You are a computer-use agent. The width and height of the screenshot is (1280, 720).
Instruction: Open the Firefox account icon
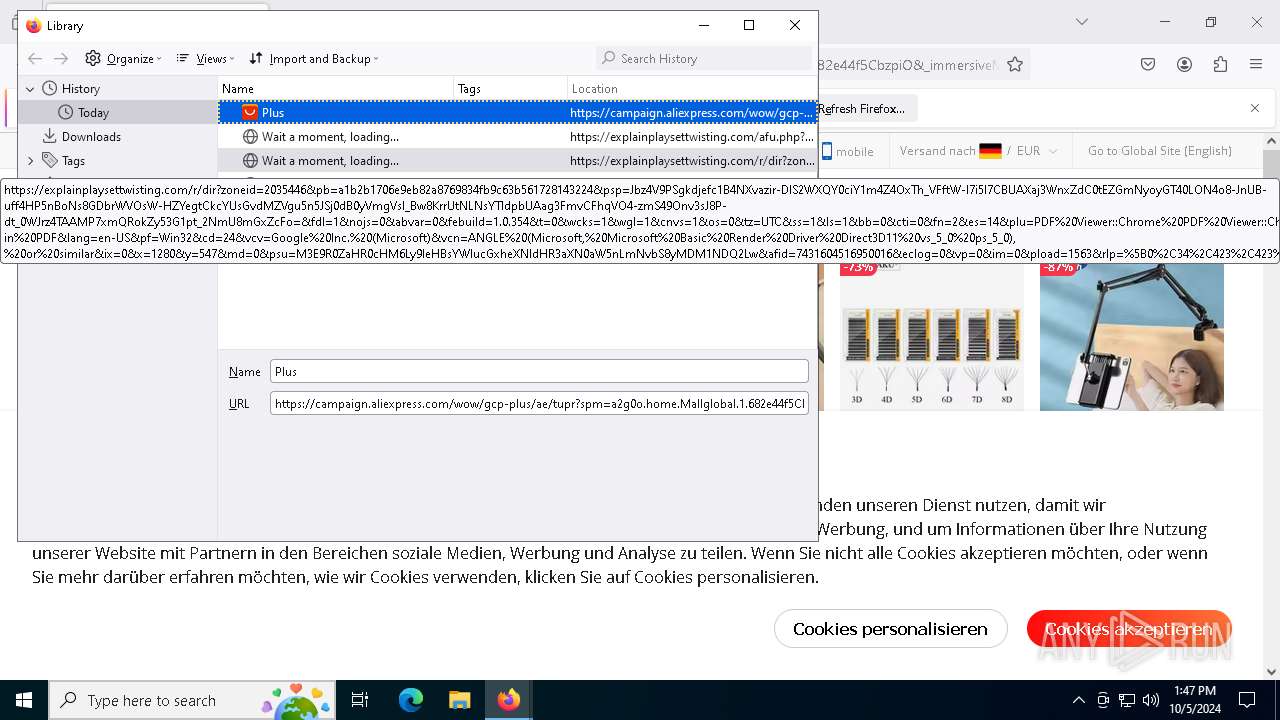coord(1184,65)
